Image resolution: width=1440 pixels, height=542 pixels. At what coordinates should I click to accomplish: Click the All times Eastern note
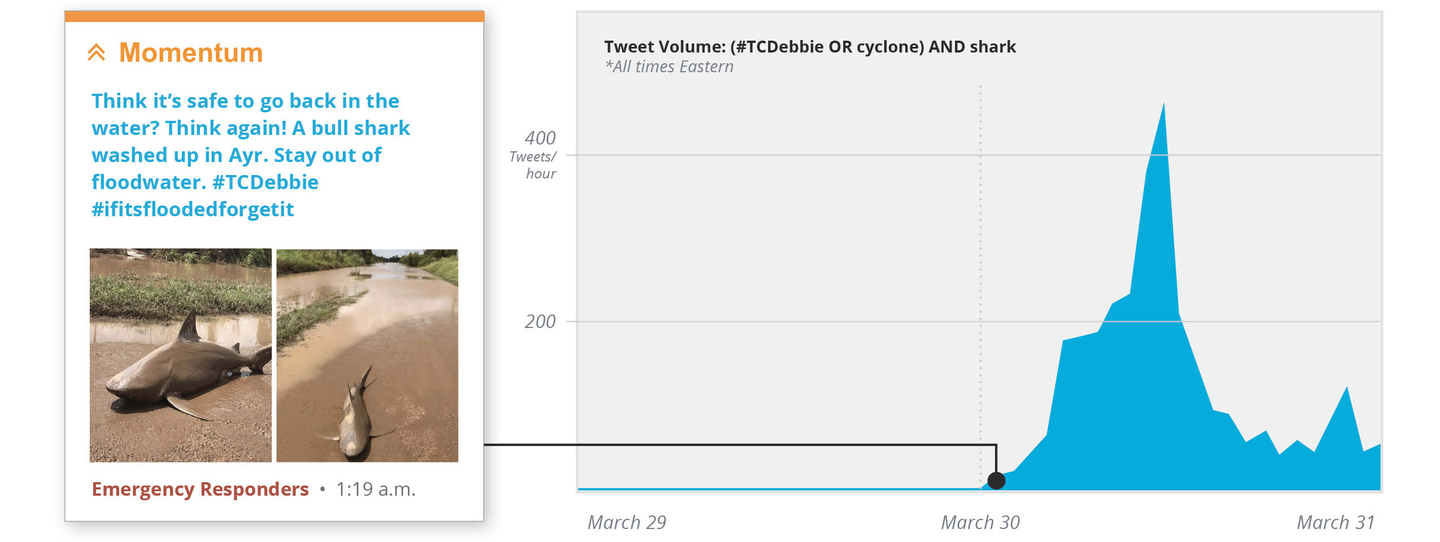pos(669,67)
